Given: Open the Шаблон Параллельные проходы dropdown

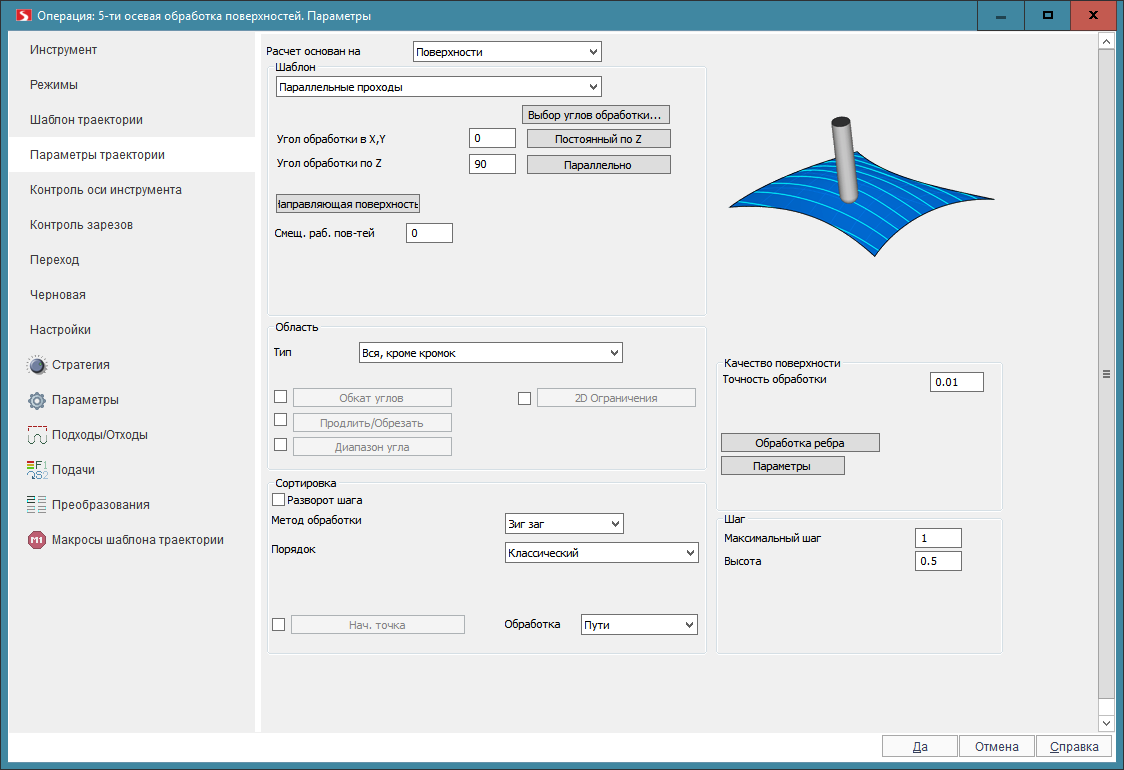Looking at the screenshot, I should tap(438, 87).
